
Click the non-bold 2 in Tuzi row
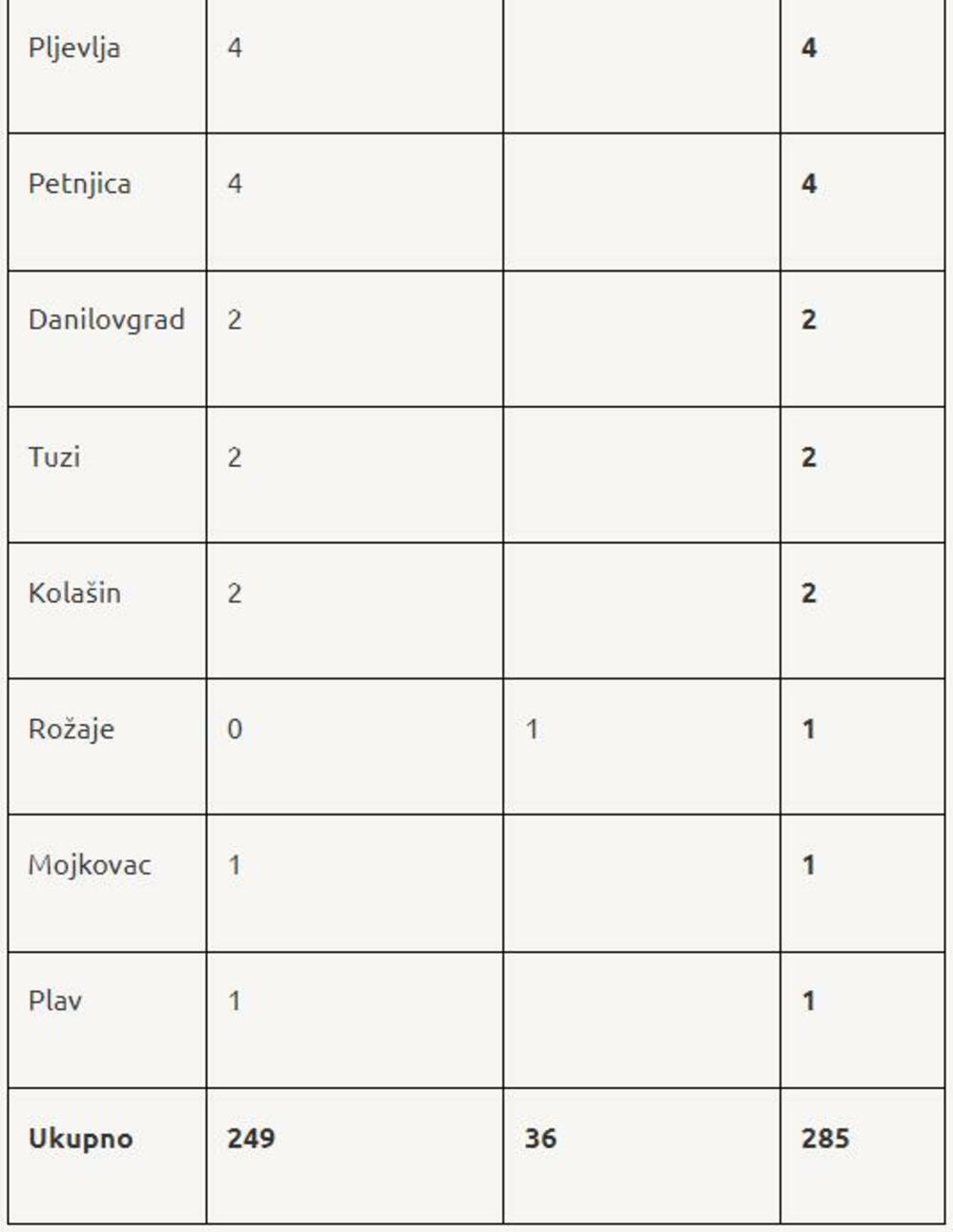(x=234, y=457)
